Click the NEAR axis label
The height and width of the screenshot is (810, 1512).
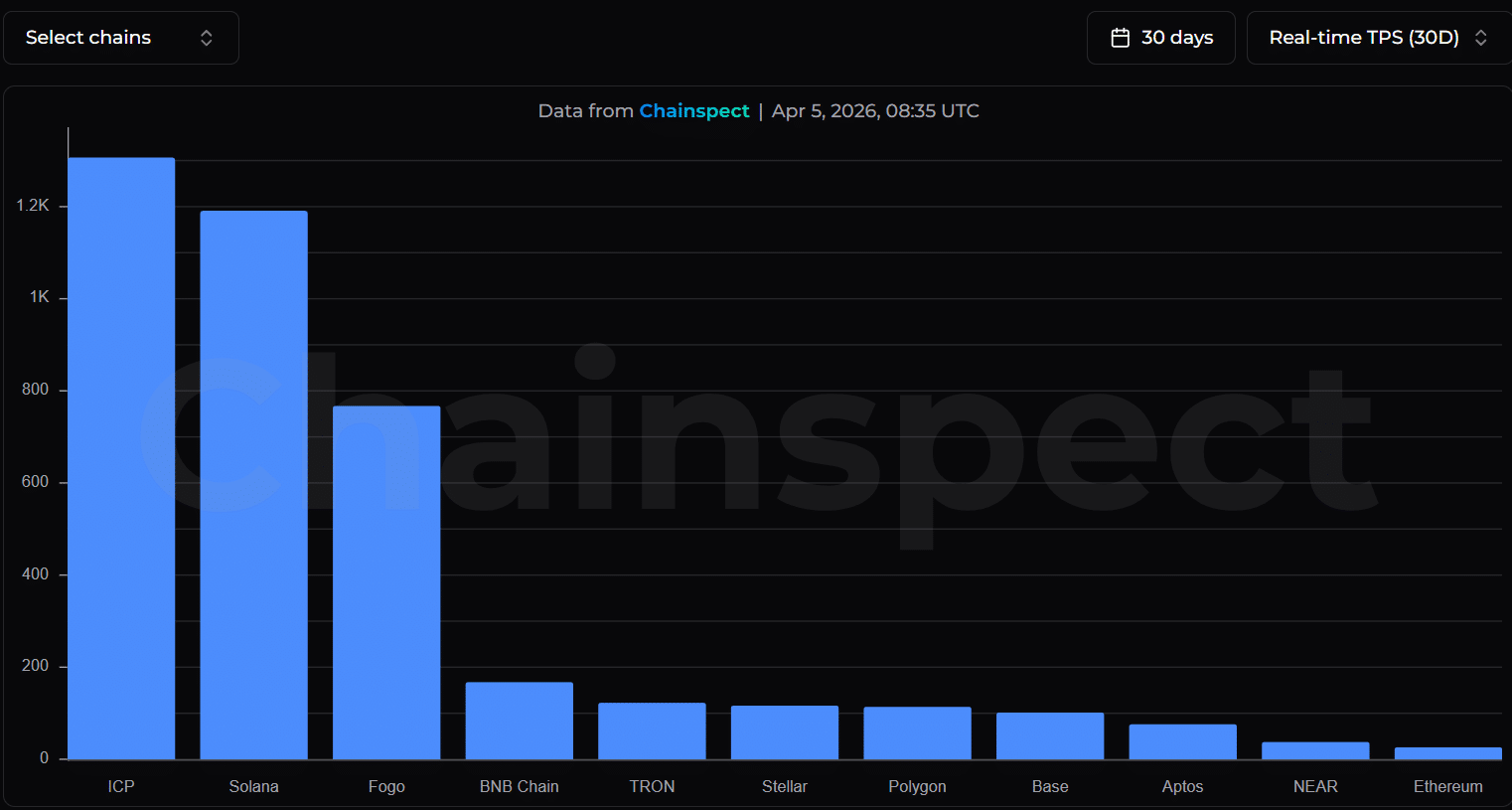(1315, 786)
